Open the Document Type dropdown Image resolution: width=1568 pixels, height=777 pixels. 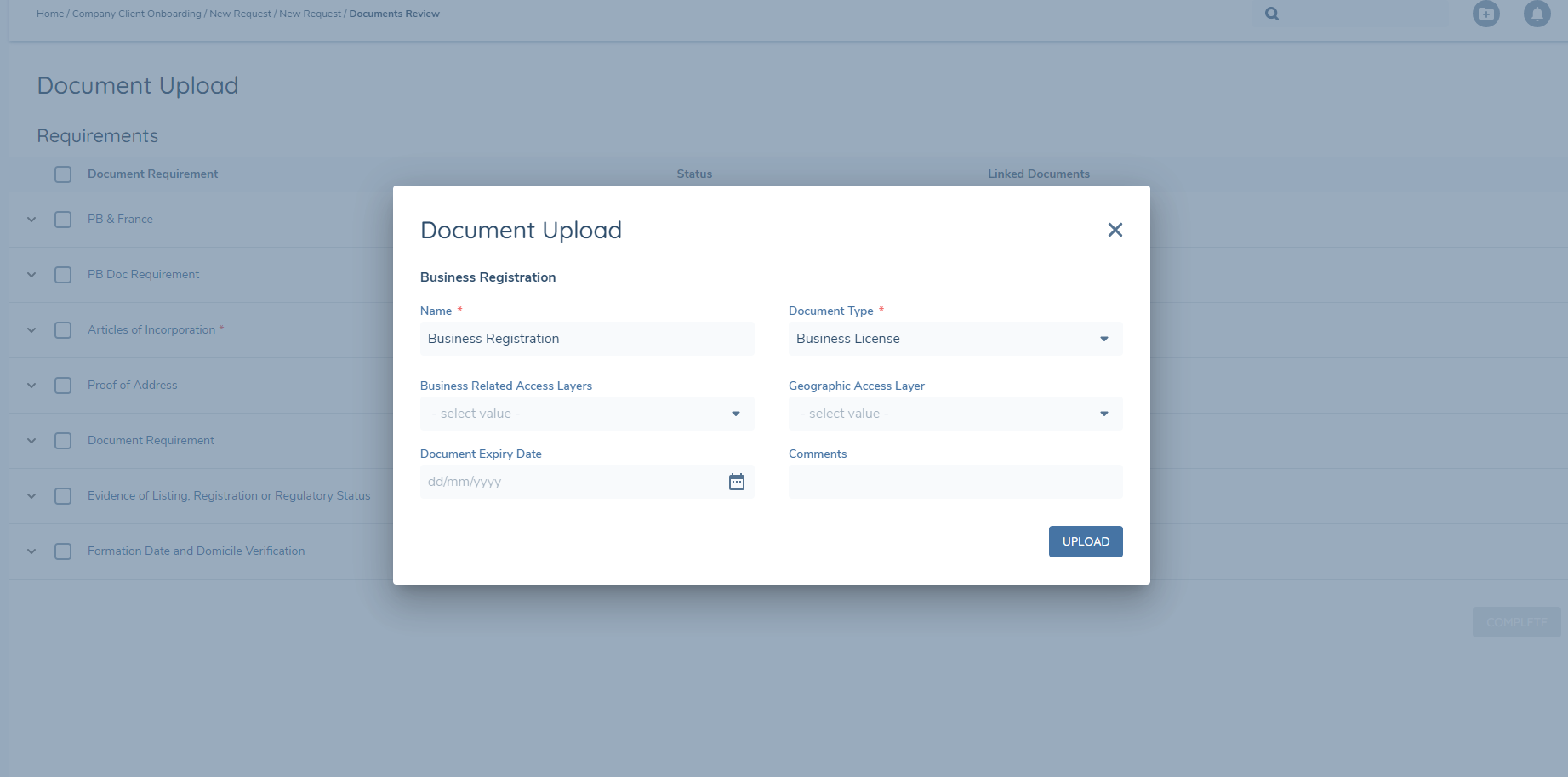(x=955, y=339)
